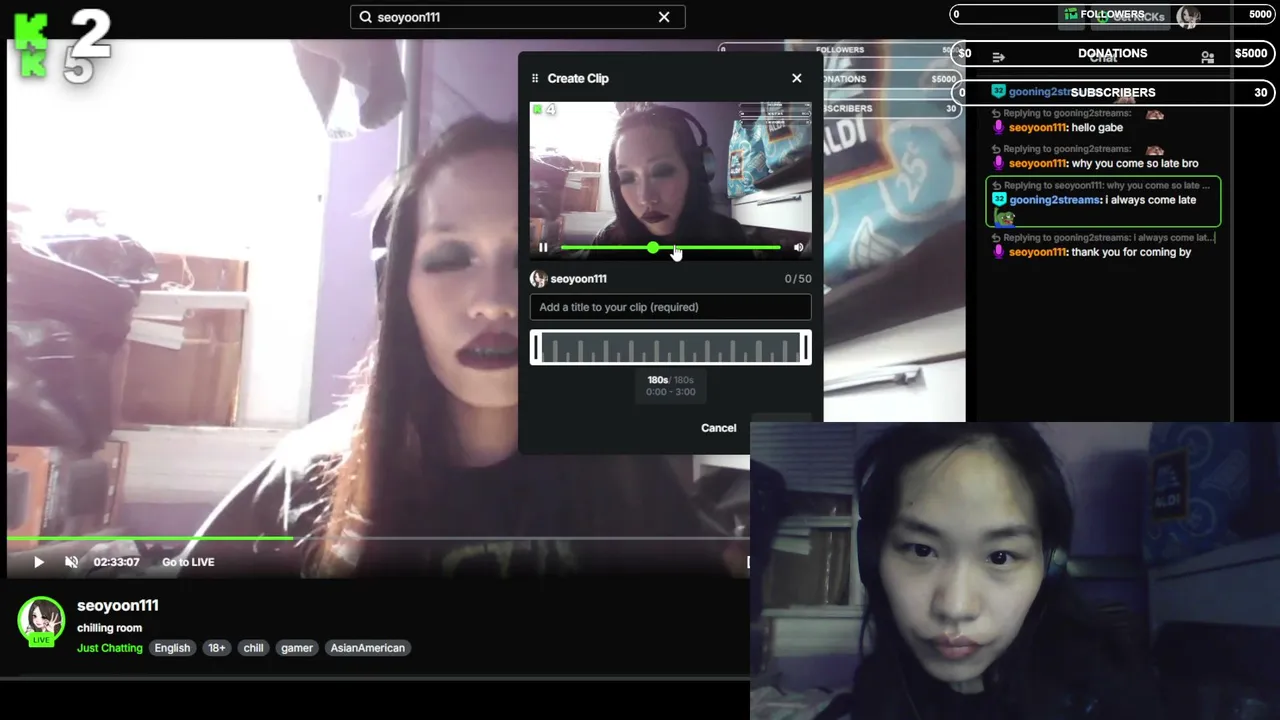
Task: Click the microphone badge beside thank you for coming by
Action: click(997, 252)
